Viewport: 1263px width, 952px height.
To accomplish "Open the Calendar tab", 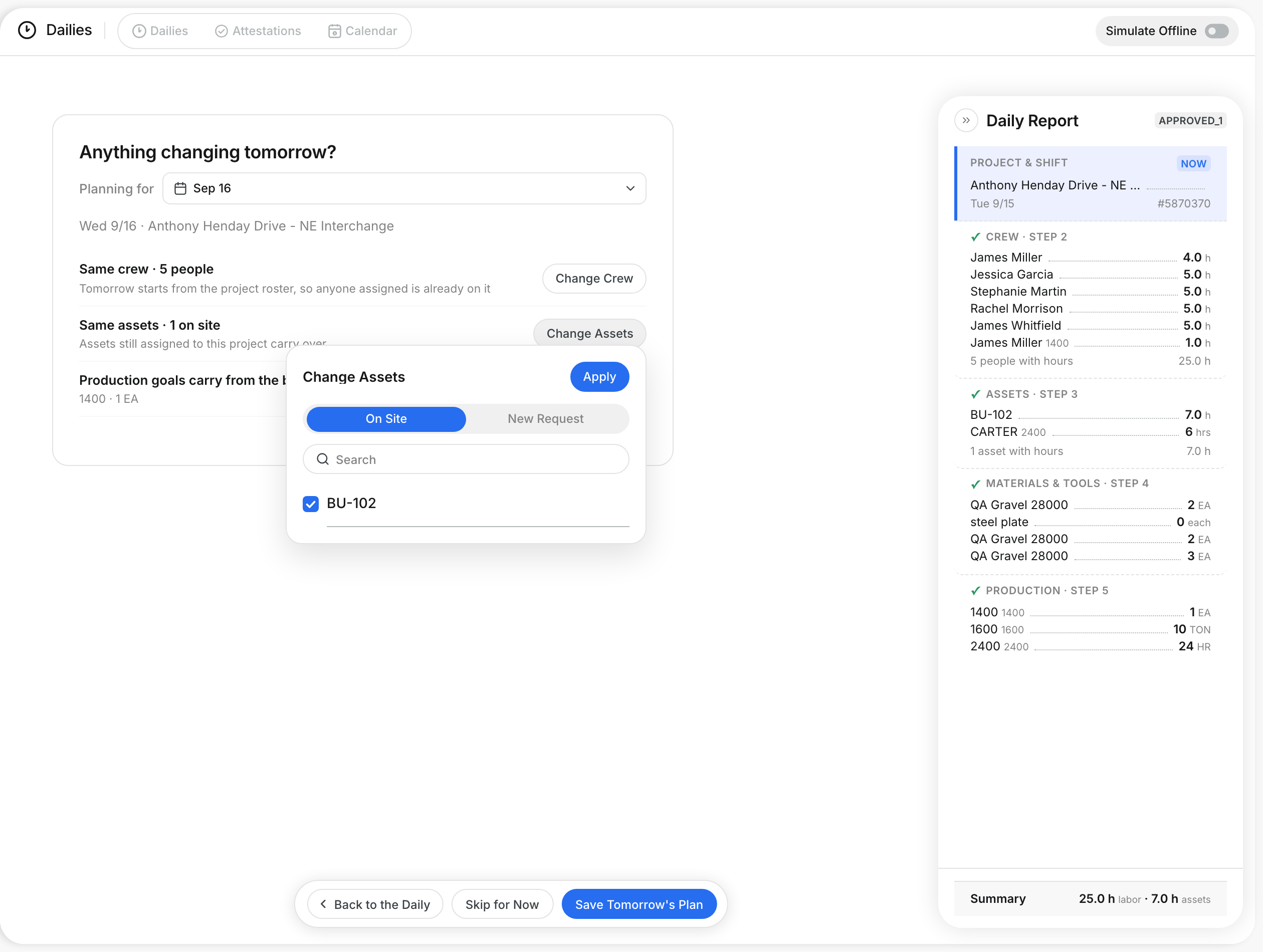I will tap(362, 31).
